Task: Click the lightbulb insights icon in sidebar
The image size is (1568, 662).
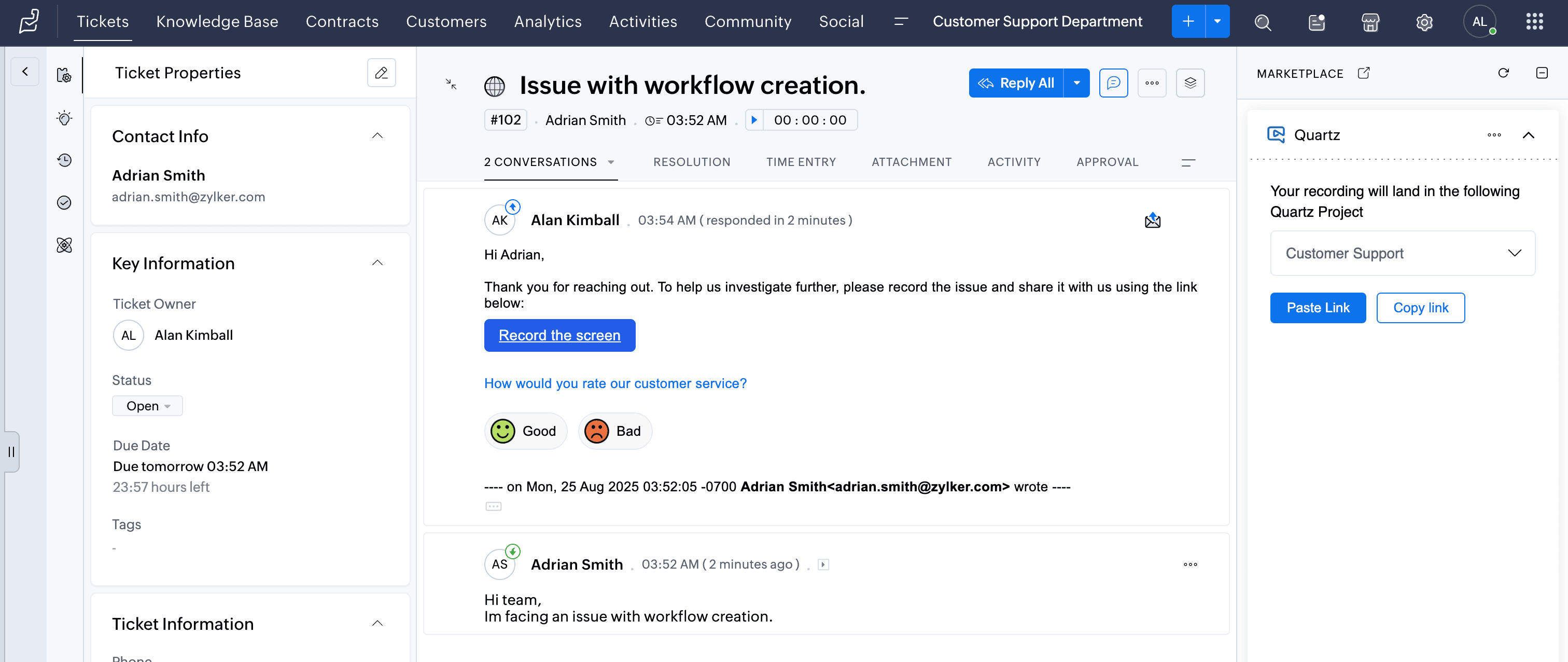Action: 64,118
